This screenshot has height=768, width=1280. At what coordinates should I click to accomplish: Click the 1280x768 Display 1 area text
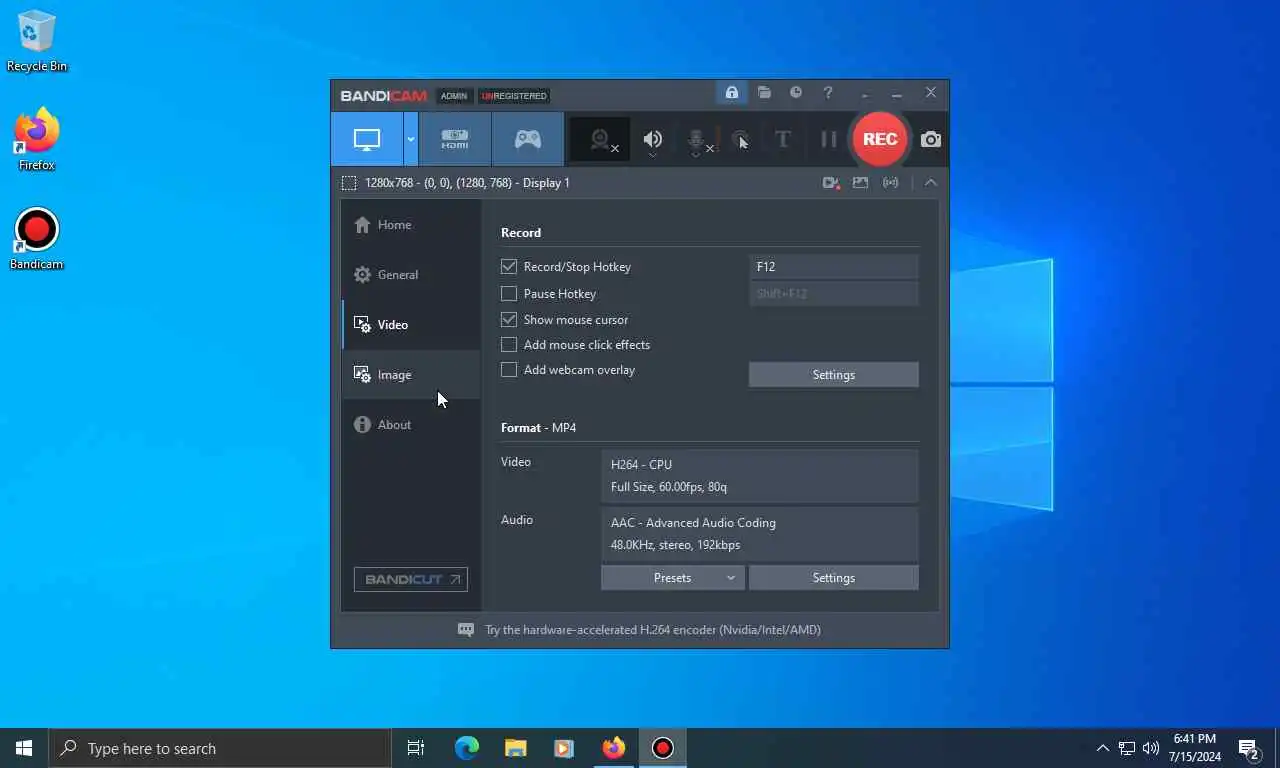point(467,183)
